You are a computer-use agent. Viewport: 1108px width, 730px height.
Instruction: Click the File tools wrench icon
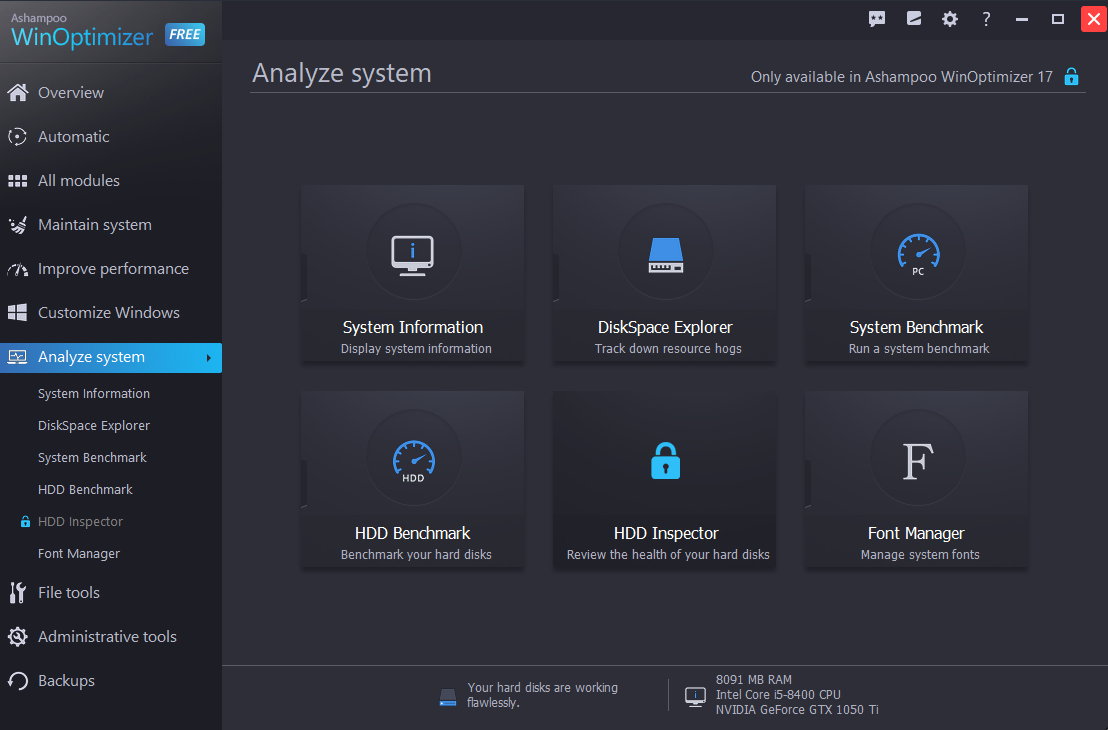pyautogui.click(x=18, y=592)
